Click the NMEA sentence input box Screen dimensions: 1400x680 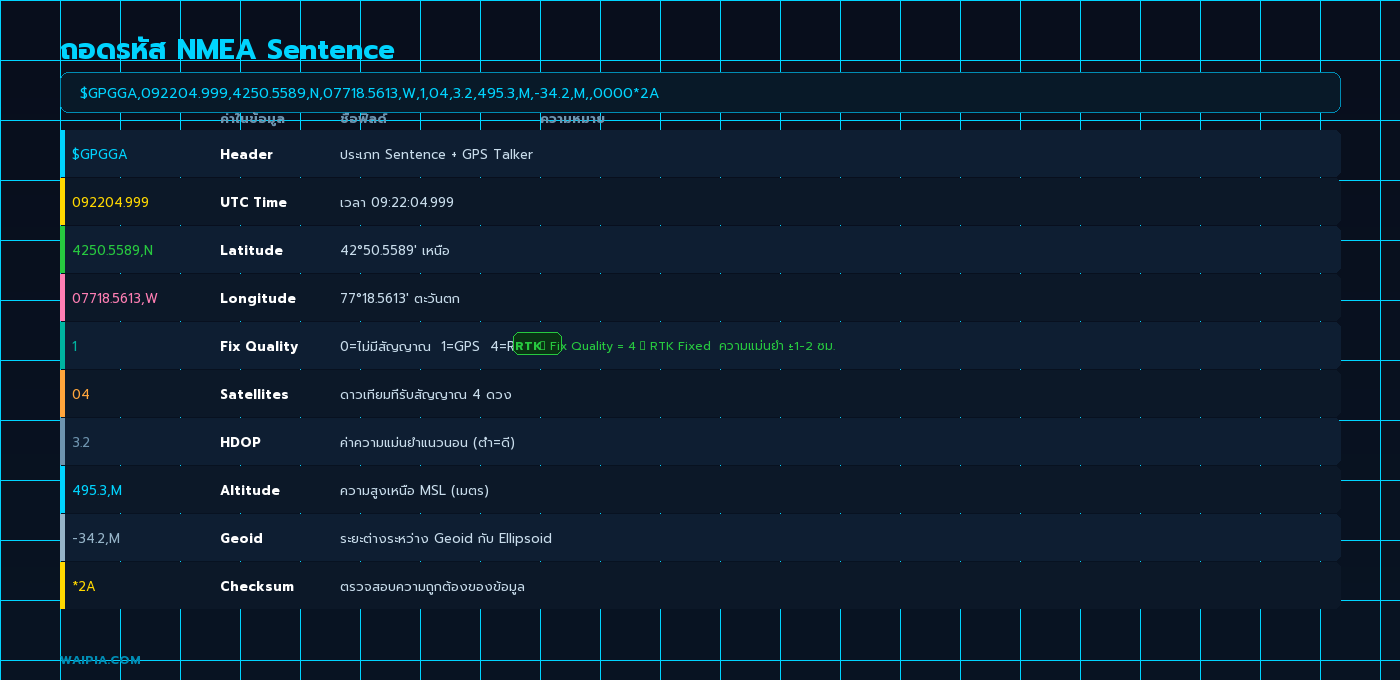click(x=700, y=92)
